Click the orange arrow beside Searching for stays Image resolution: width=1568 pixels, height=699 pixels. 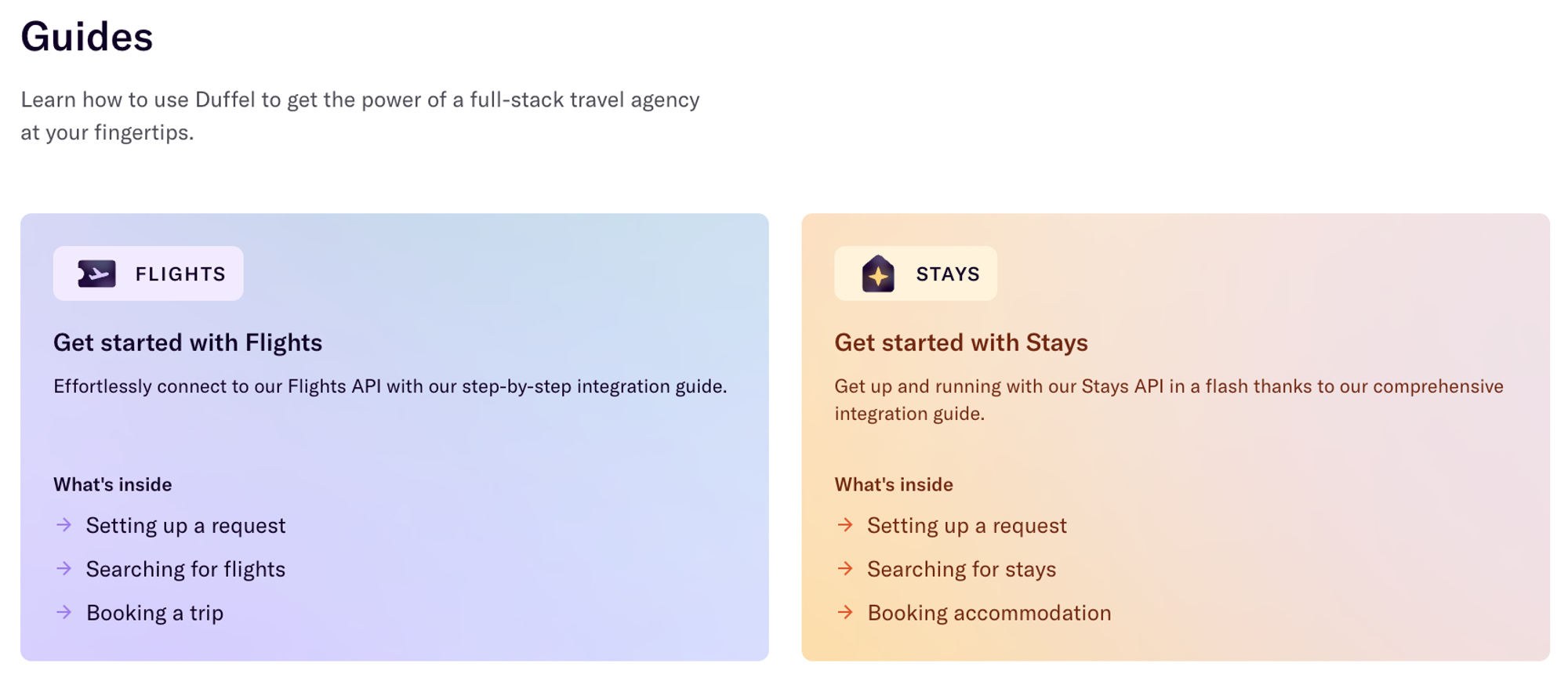pos(845,569)
